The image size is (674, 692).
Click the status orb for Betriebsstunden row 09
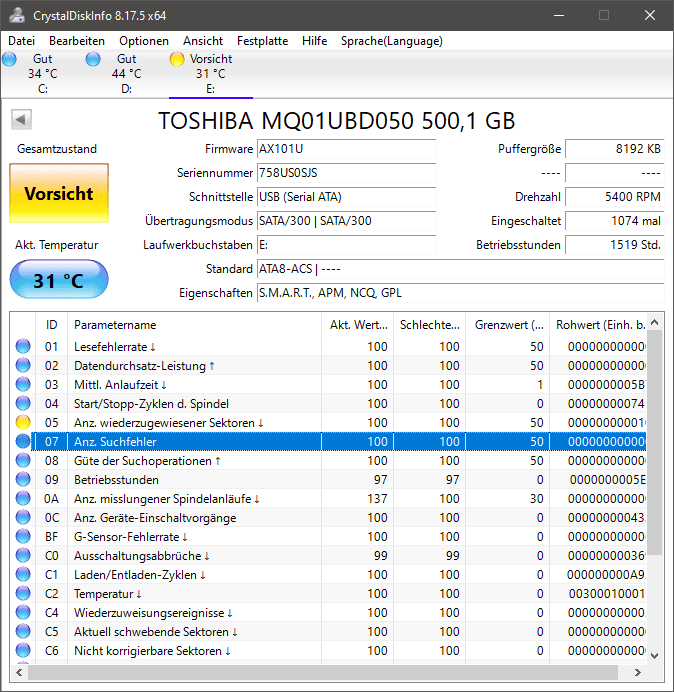tap(23, 479)
